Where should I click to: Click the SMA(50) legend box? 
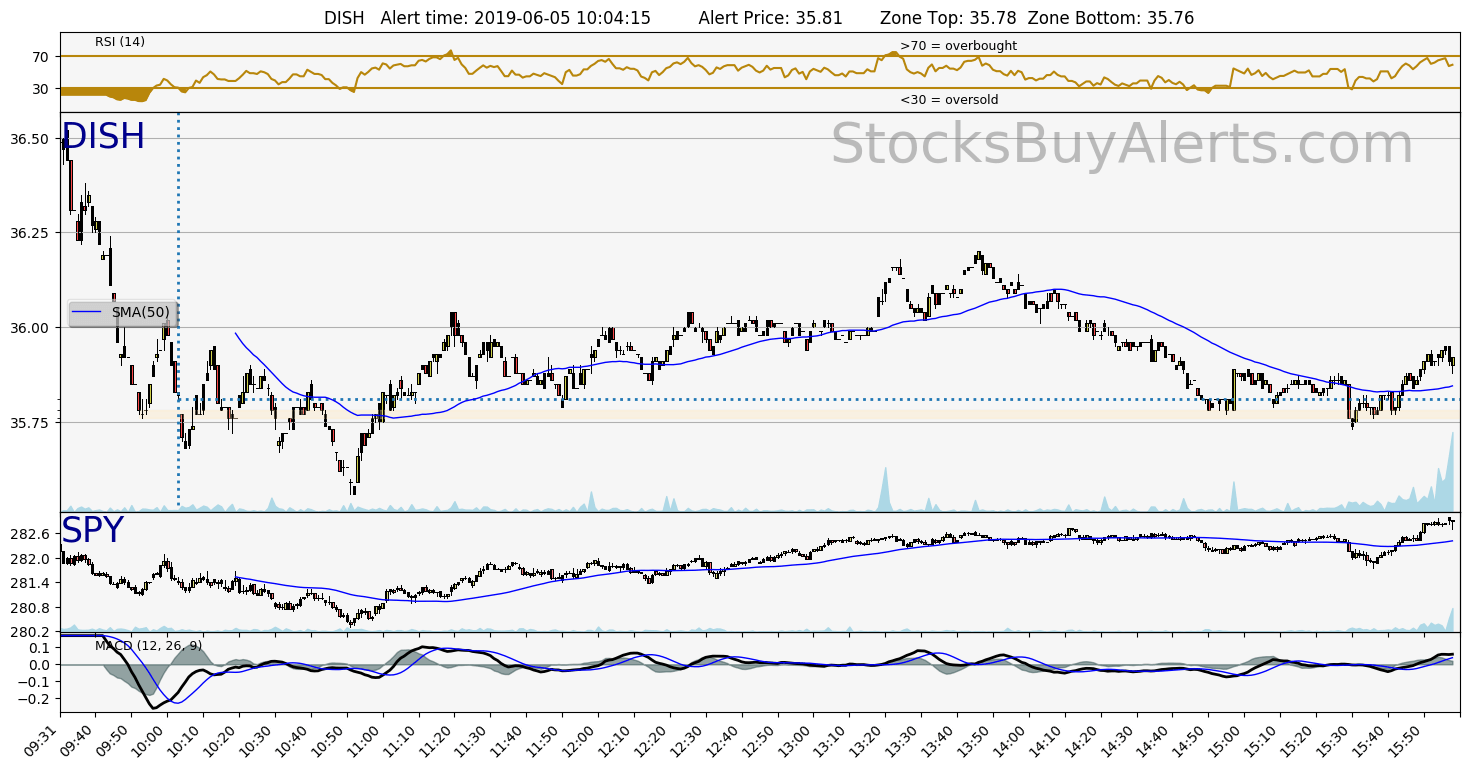[x=123, y=312]
